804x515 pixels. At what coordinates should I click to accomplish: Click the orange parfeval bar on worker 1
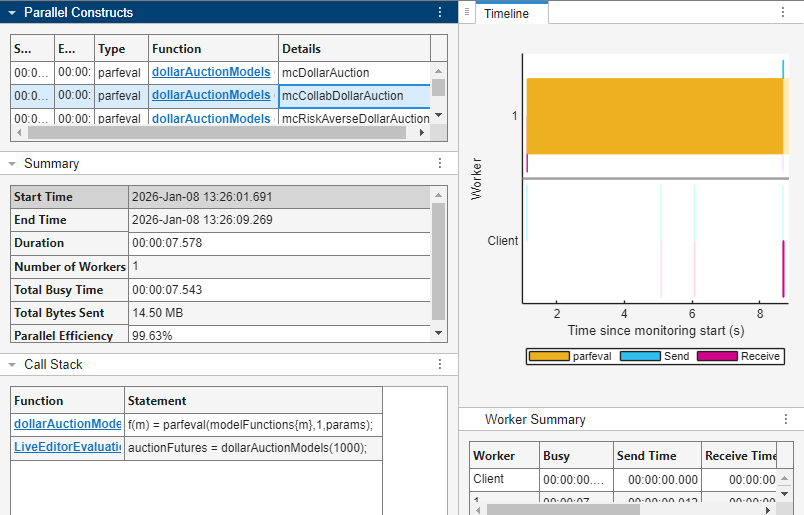(x=654, y=116)
